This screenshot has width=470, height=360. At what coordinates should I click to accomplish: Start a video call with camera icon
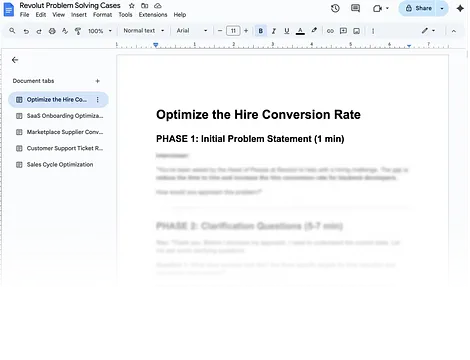[377, 8]
